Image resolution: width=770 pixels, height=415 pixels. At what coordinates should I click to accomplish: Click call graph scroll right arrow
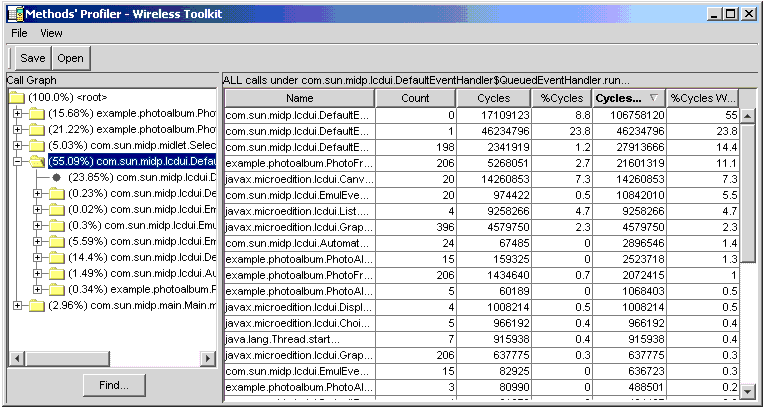click(208, 359)
